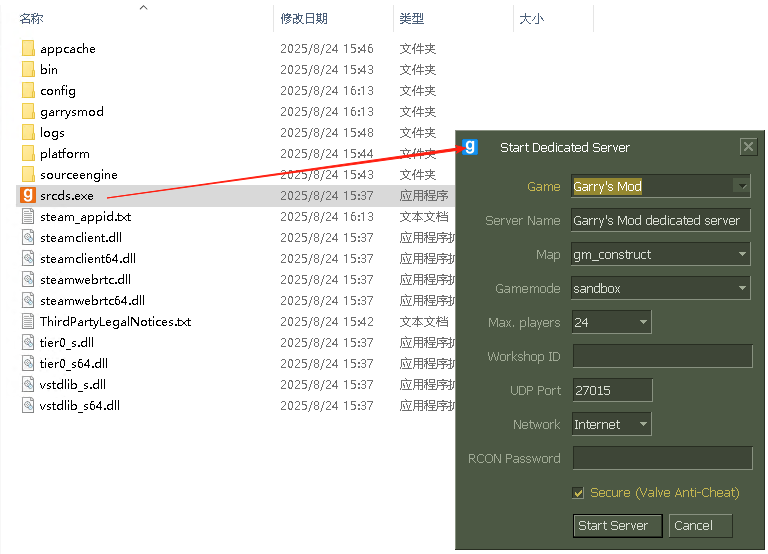Select the sourceengine folder name
Screen dimensions: 768x554
tap(79, 175)
